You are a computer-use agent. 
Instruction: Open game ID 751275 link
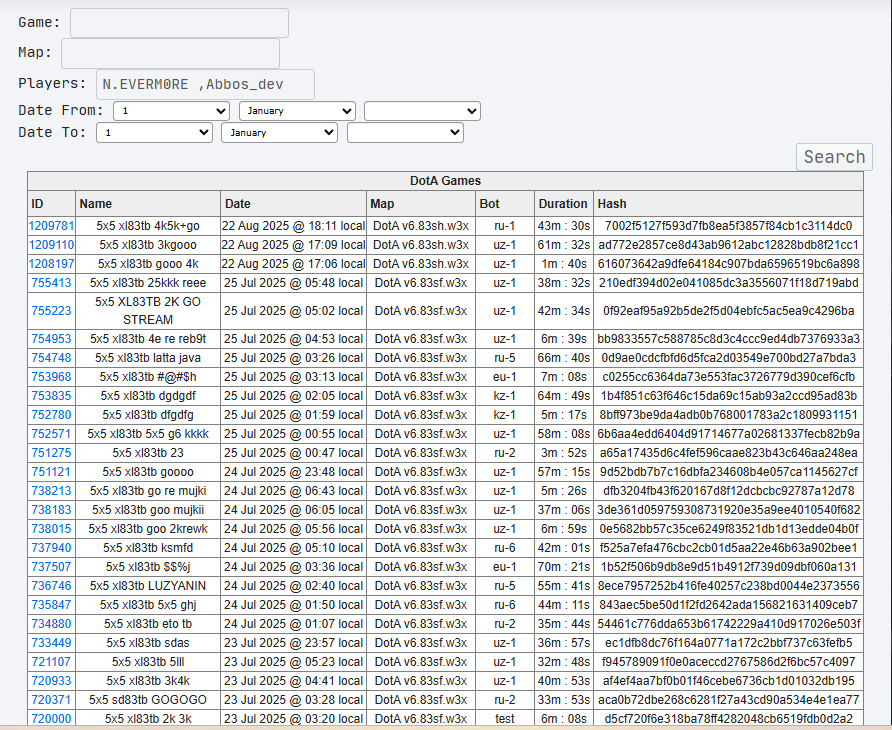click(x=51, y=453)
